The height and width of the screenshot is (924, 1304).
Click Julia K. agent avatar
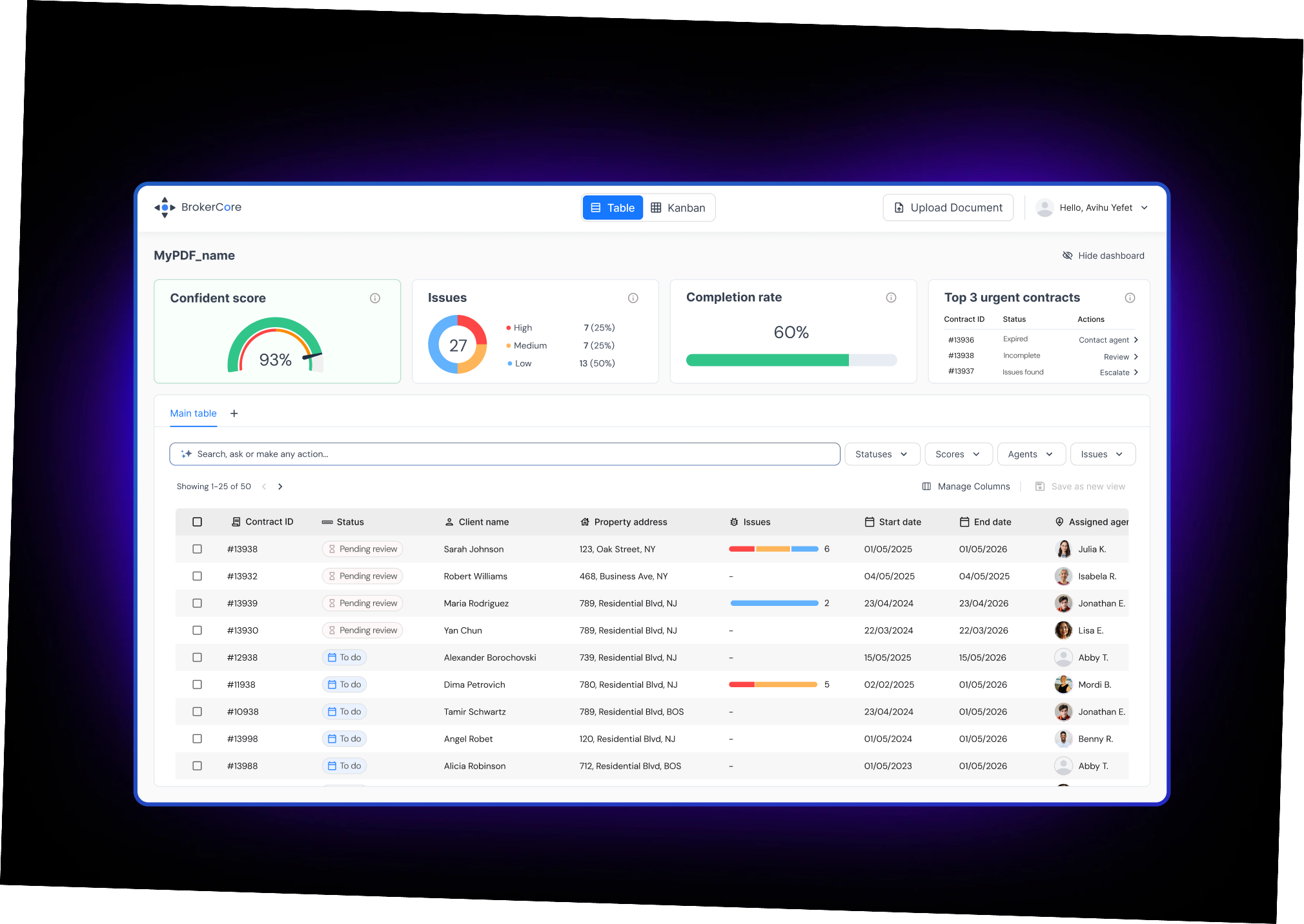point(1063,549)
